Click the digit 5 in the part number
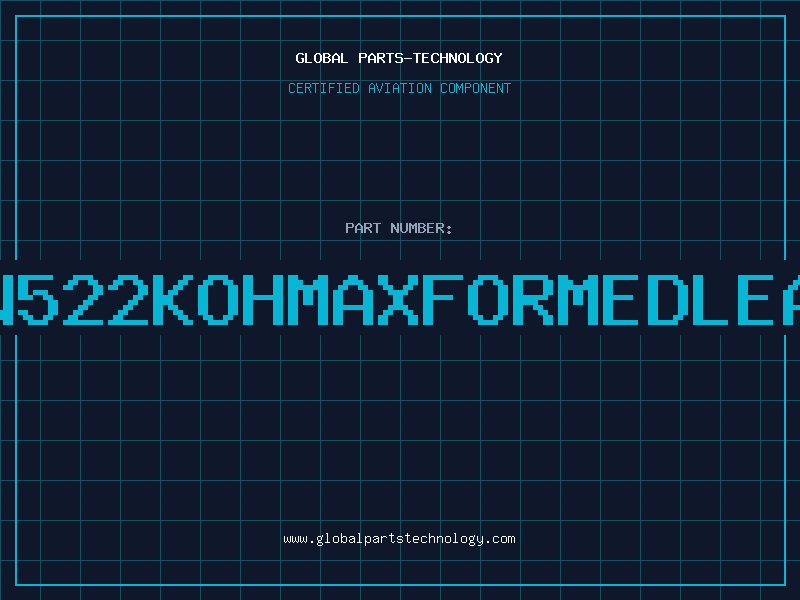 [x=37, y=299]
